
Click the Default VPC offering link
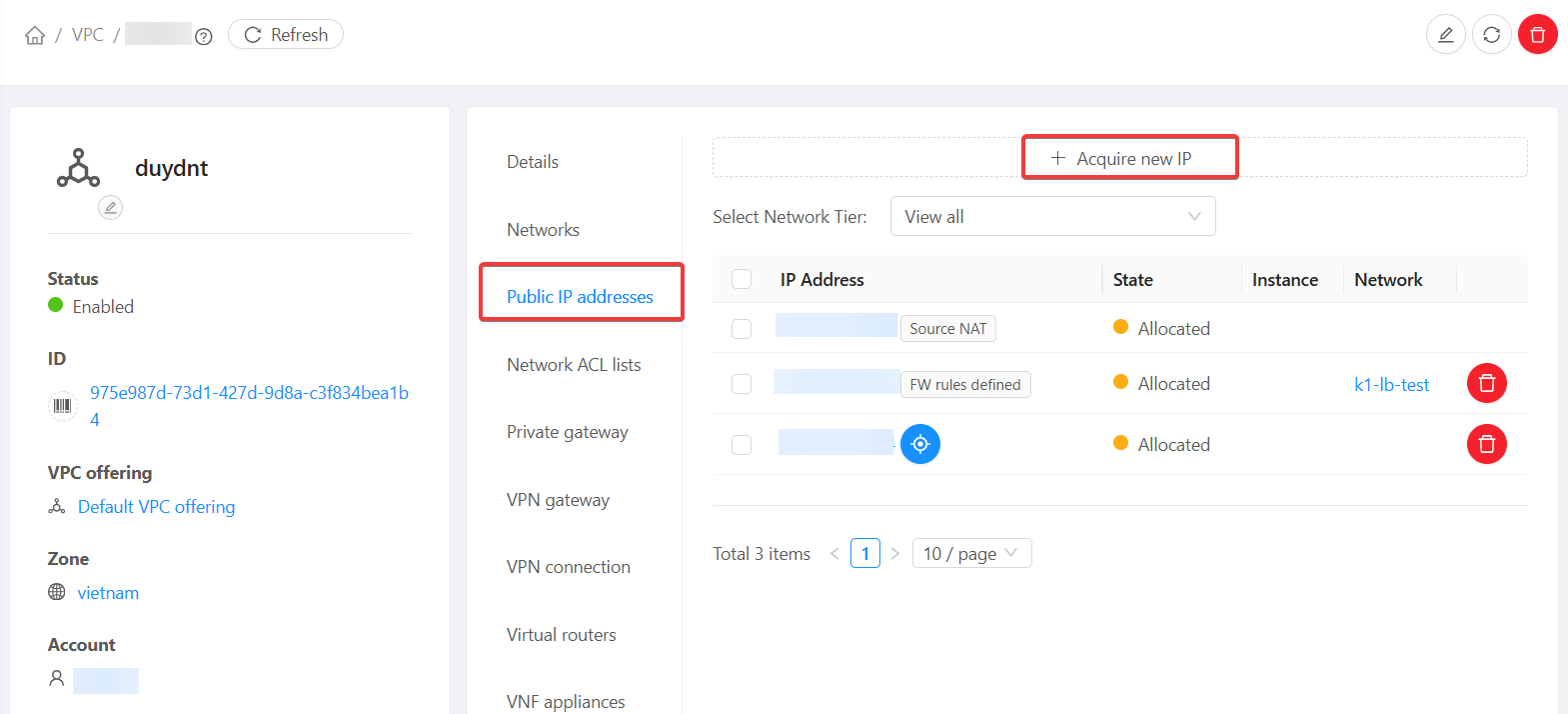(x=156, y=507)
